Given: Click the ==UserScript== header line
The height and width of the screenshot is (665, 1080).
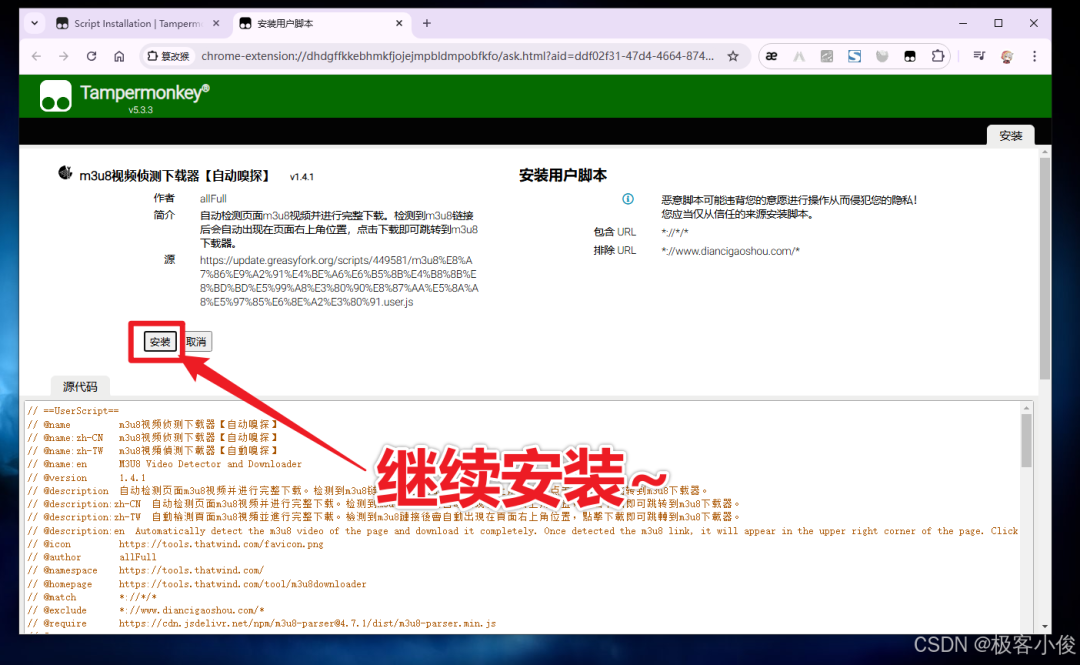Looking at the screenshot, I should click(73, 411).
